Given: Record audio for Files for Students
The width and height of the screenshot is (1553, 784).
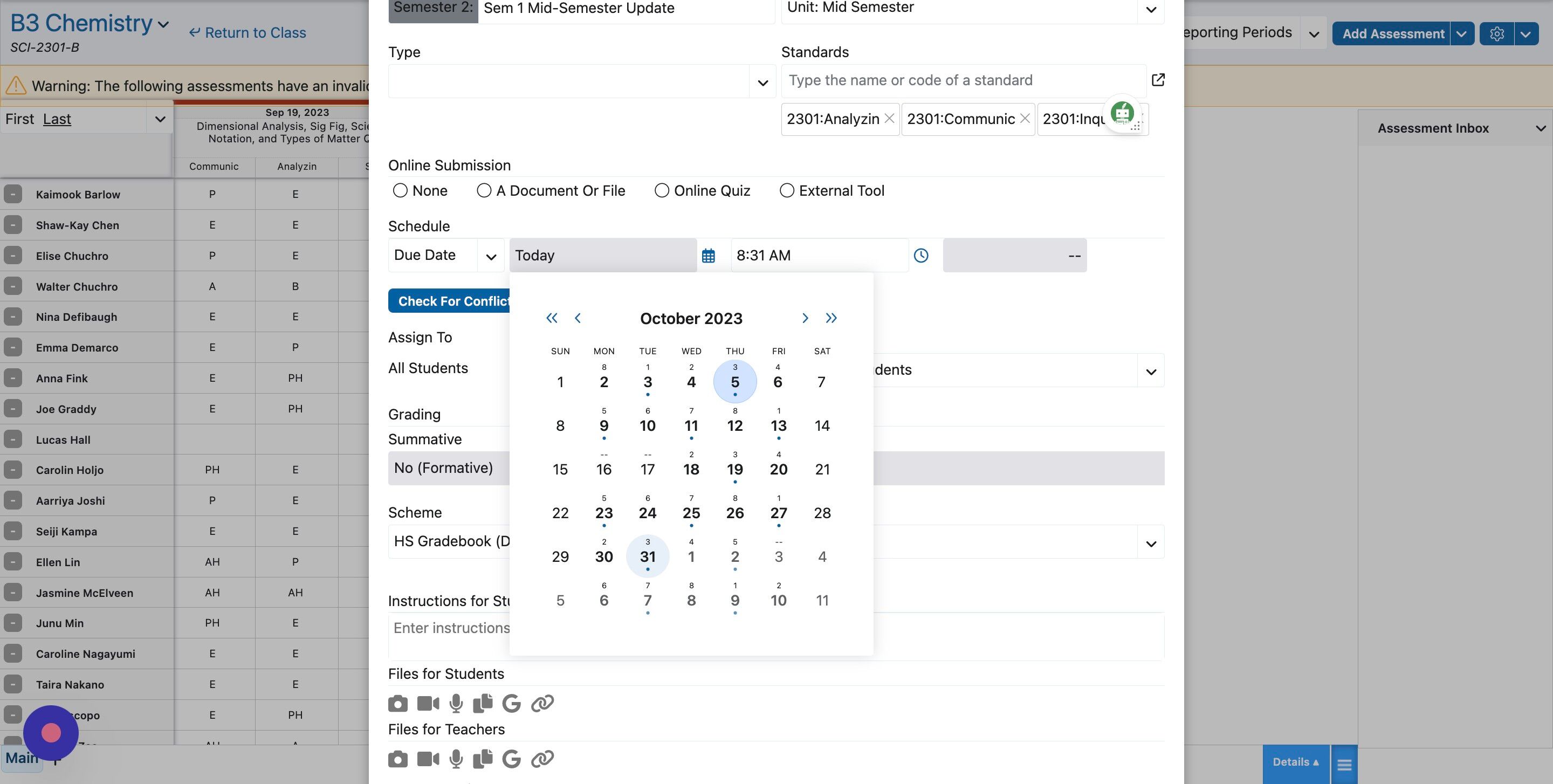Looking at the screenshot, I should 456,703.
